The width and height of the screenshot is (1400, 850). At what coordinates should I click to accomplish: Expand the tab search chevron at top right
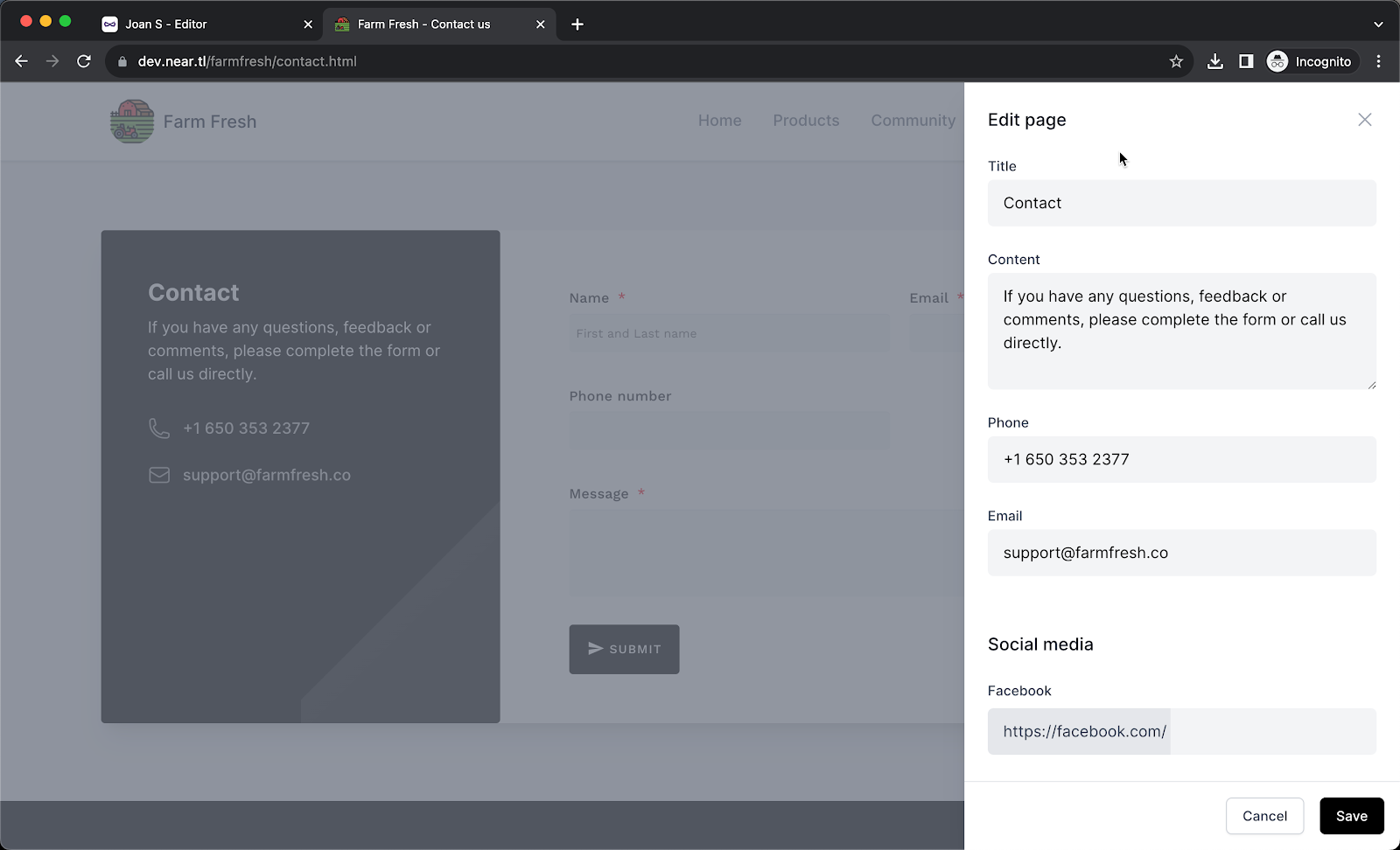tap(1378, 24)
